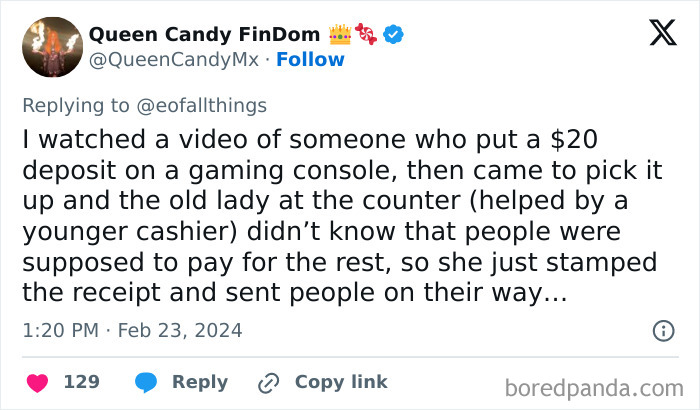The image size is (700, 410).
Task: Follow the QueenCandyMx account
Action: 310,59
